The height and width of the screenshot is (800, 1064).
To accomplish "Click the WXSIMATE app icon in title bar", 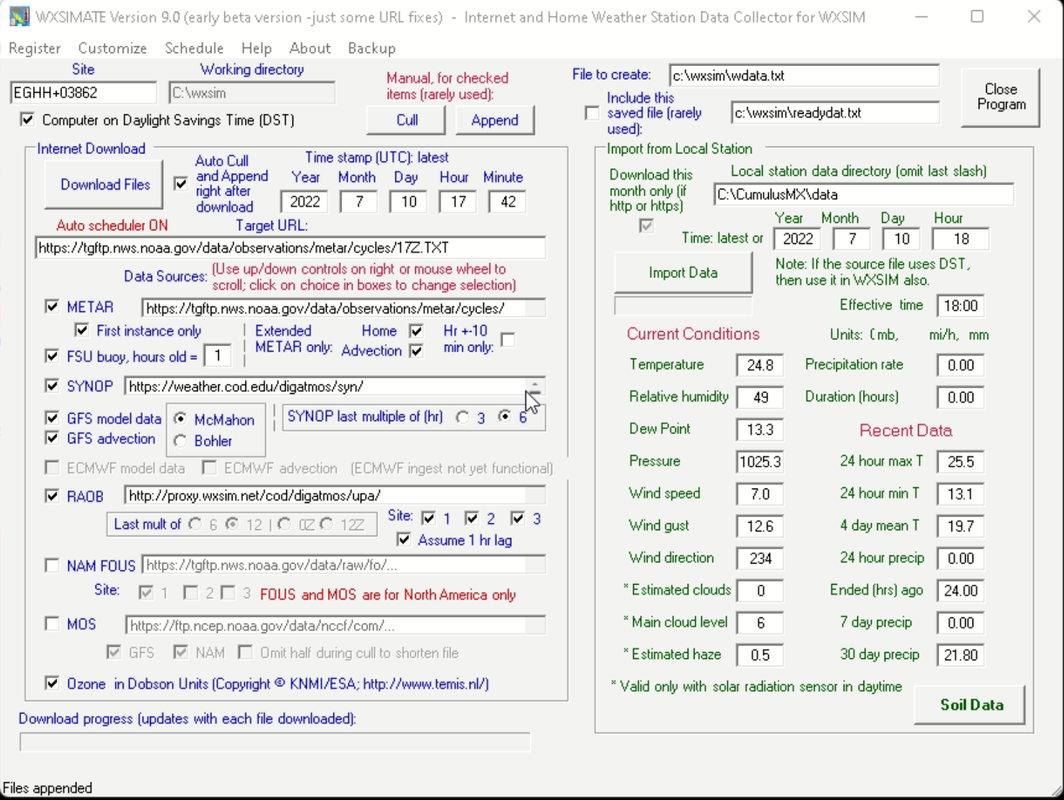I will [x=19, y=16].
